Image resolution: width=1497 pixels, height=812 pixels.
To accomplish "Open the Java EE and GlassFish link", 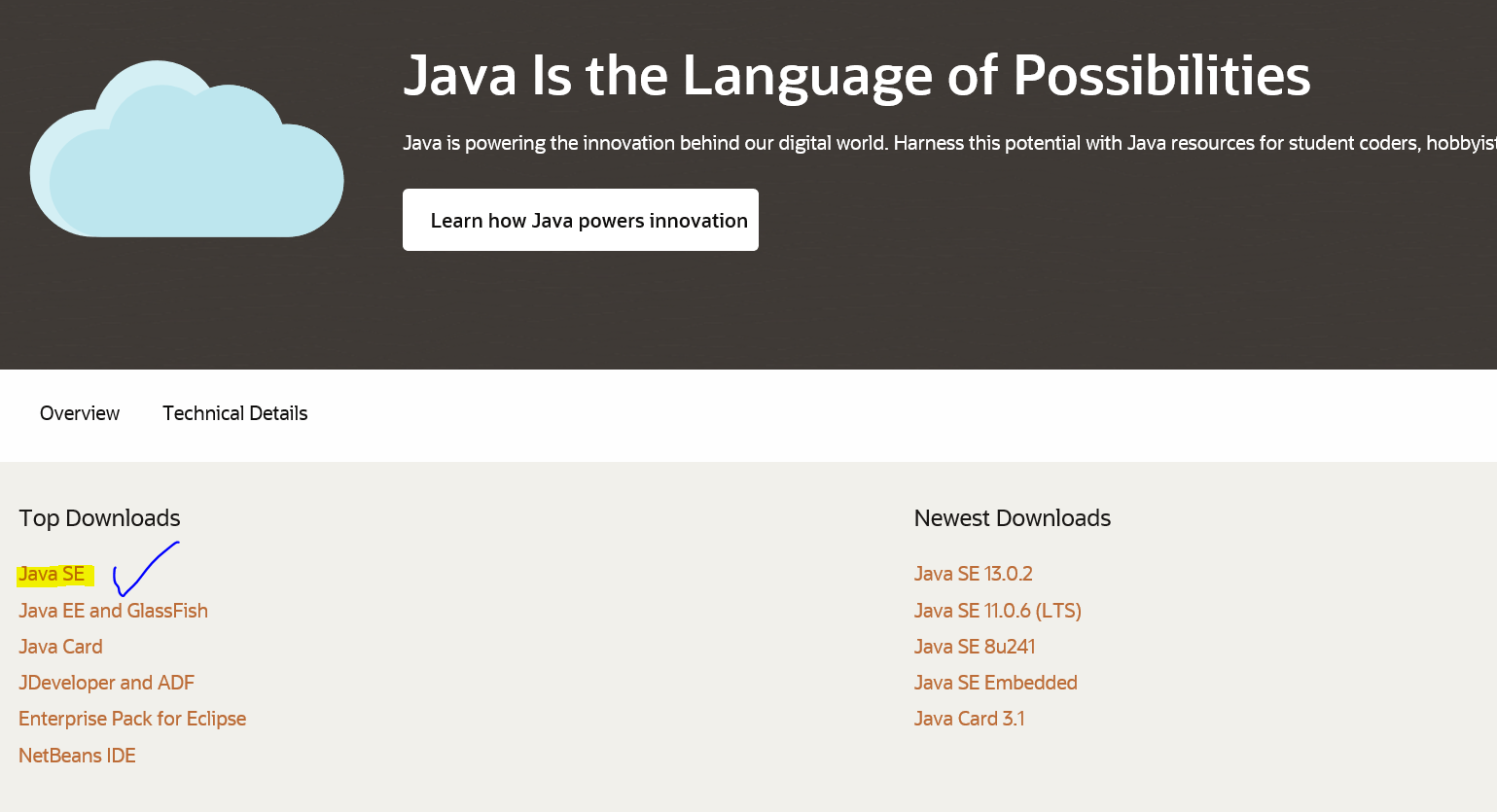I will 114,611.
